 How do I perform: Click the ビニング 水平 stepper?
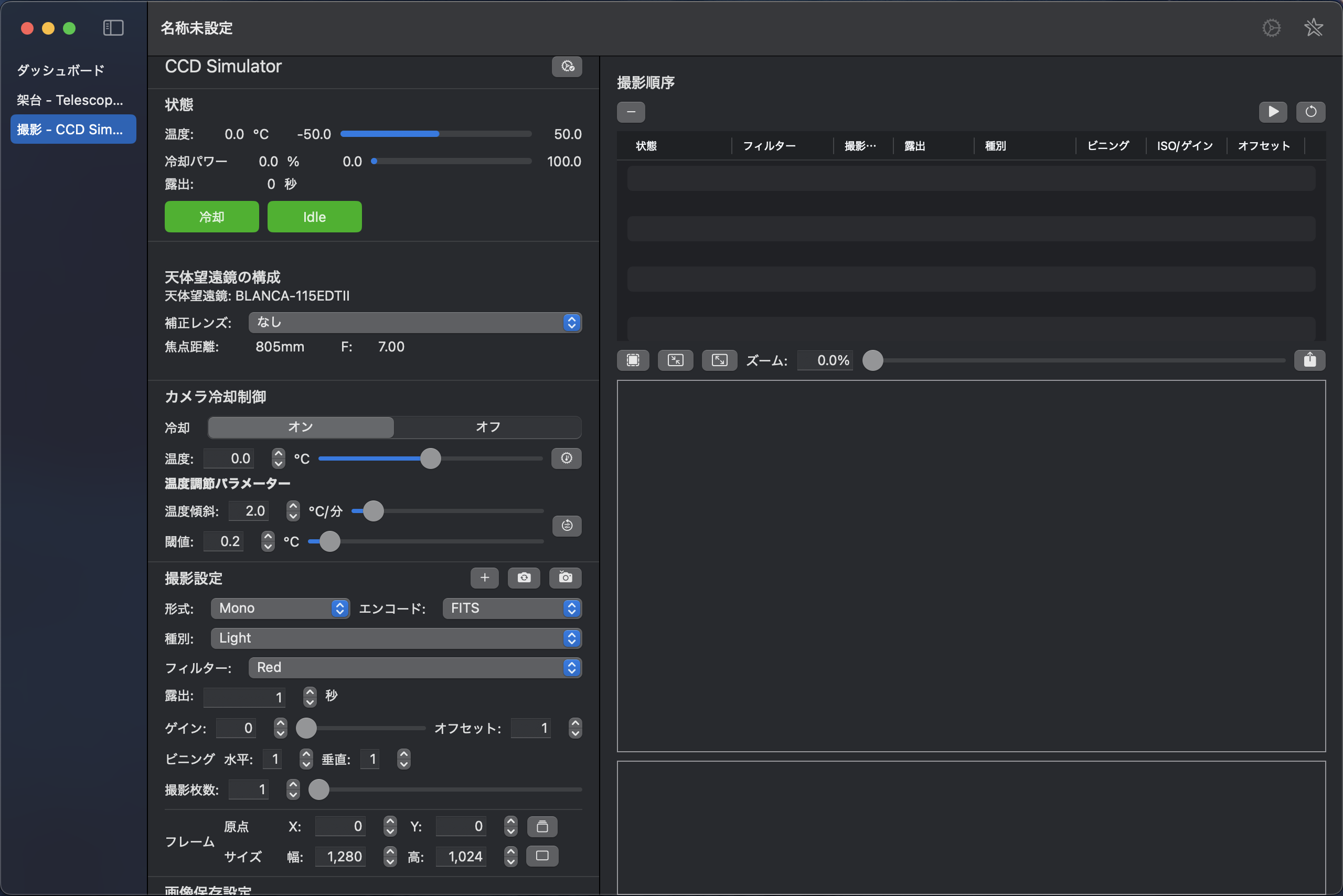coord(306,759)
